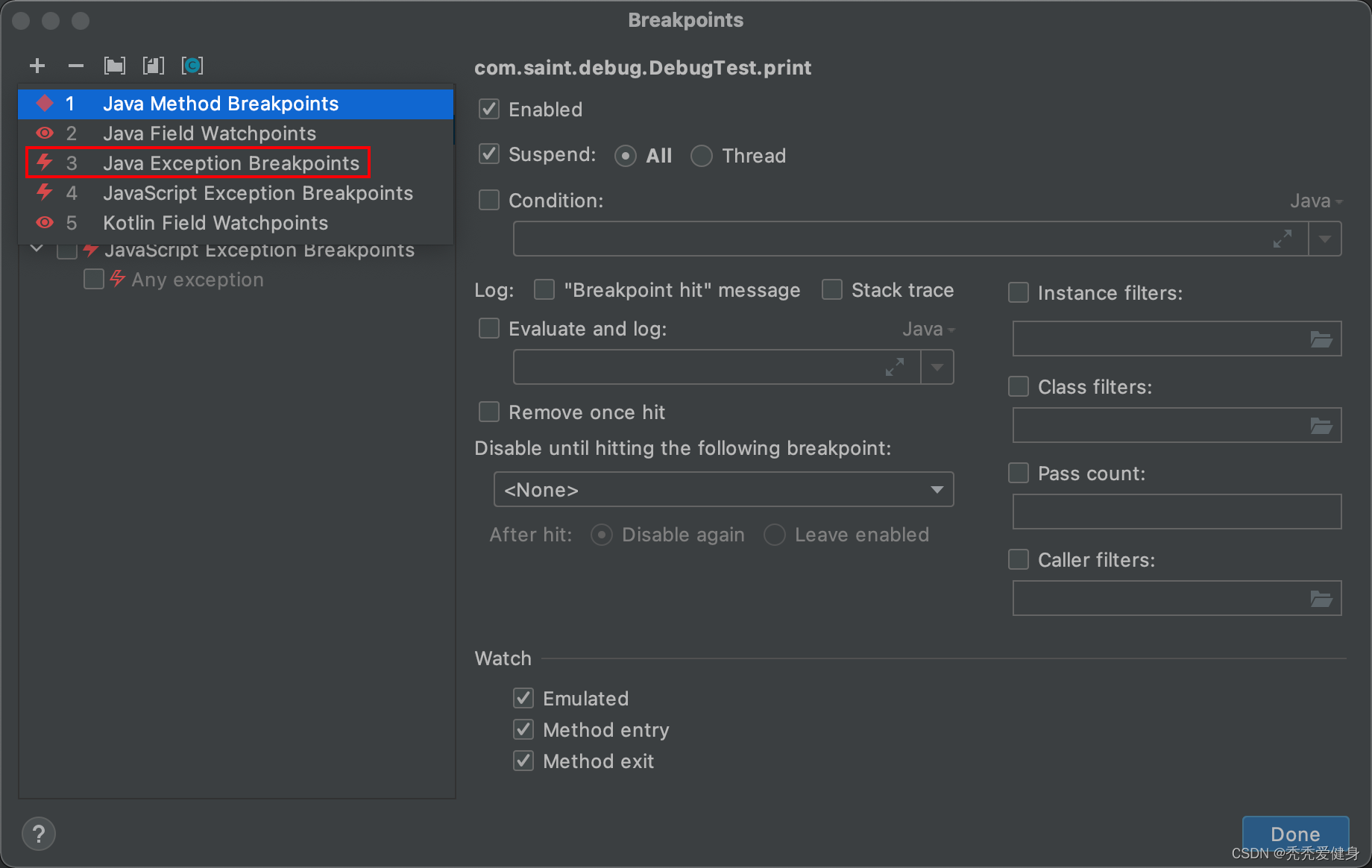Toggle the Enabled checkbox
This screenshot has height=868, width=1372.
click(489, 110)
